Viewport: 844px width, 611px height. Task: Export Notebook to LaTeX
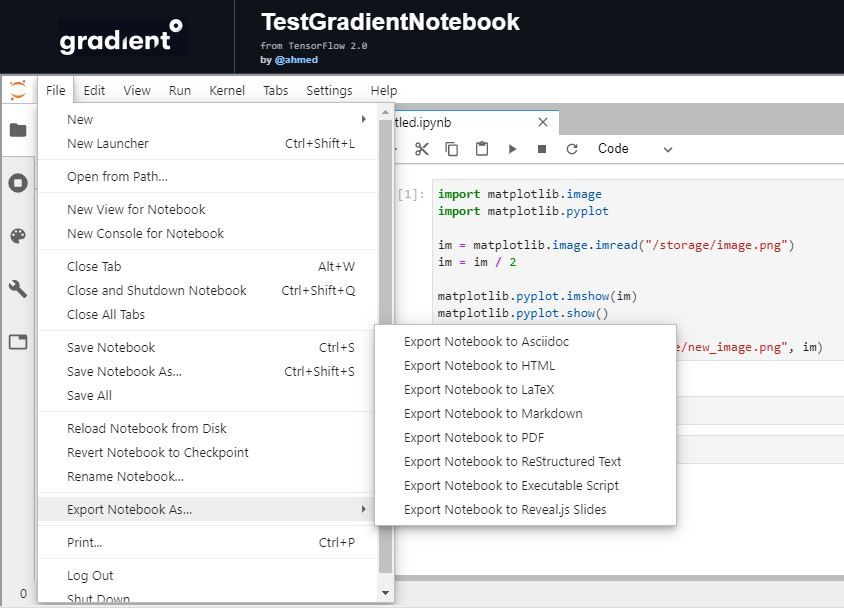(525, 389)
